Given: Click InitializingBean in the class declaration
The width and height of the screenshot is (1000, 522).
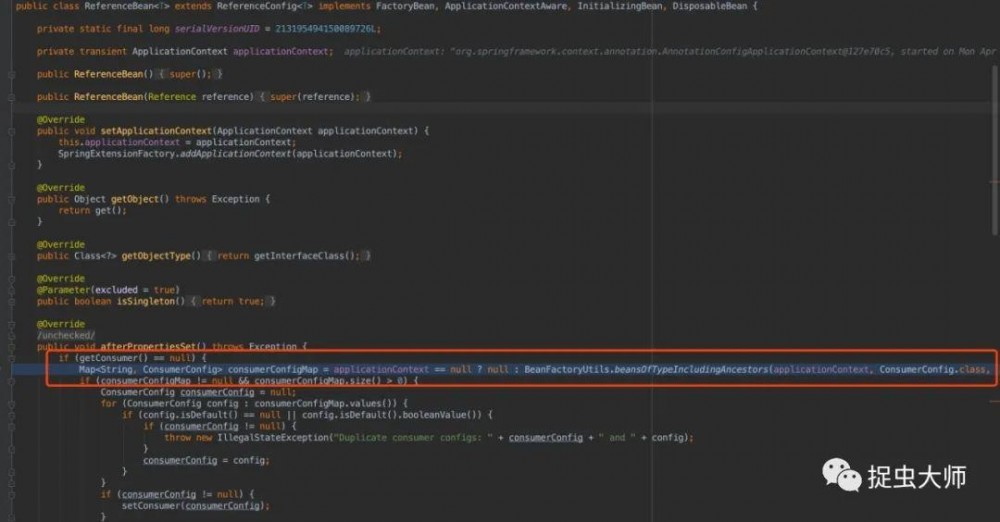Looking at the screenshot, I should tap(620, 6).
